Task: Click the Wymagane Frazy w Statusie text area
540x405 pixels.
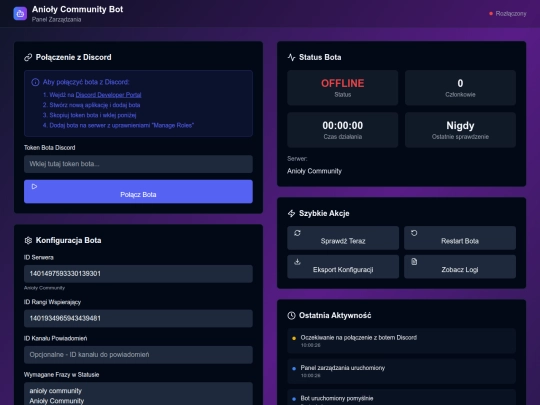Action: pos(138,394)
